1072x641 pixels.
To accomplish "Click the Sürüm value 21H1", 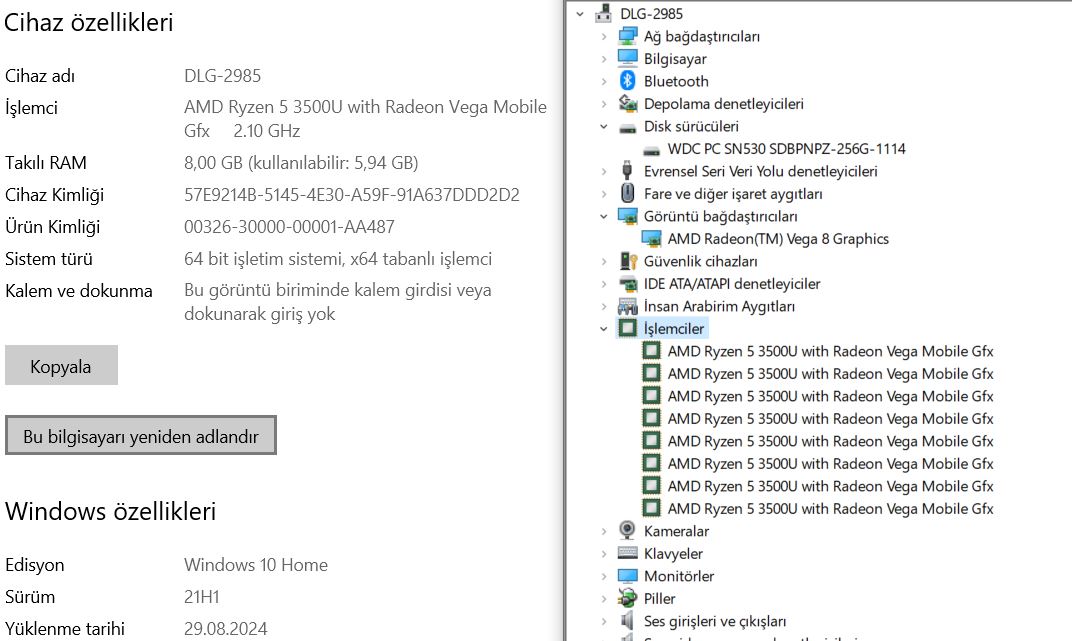I will tap(202, 597).
